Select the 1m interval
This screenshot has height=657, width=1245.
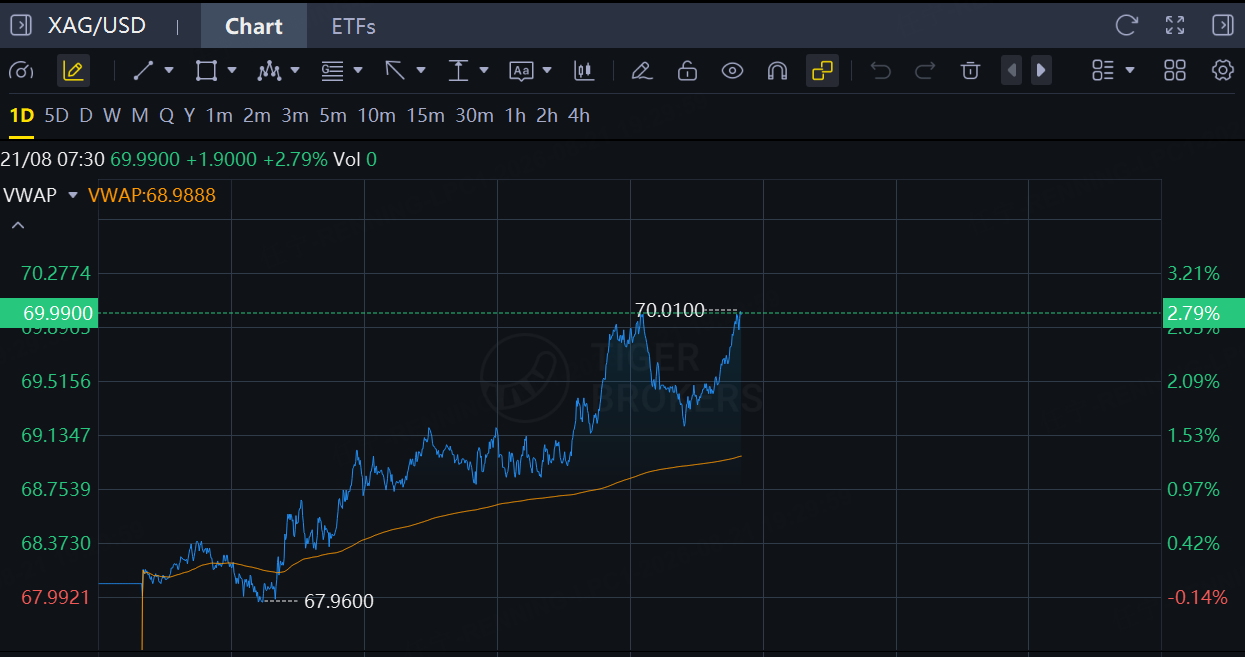tap(219, 116)
